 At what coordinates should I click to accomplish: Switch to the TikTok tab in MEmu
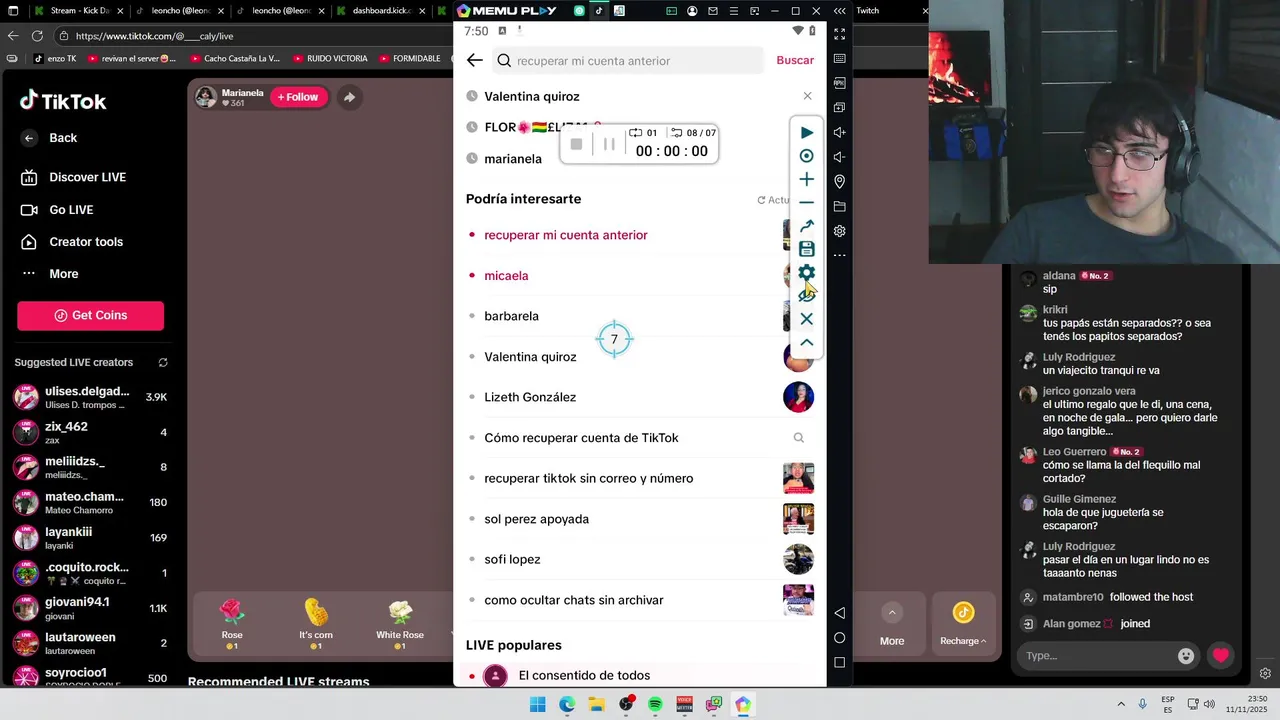click(x=599, y=11)
